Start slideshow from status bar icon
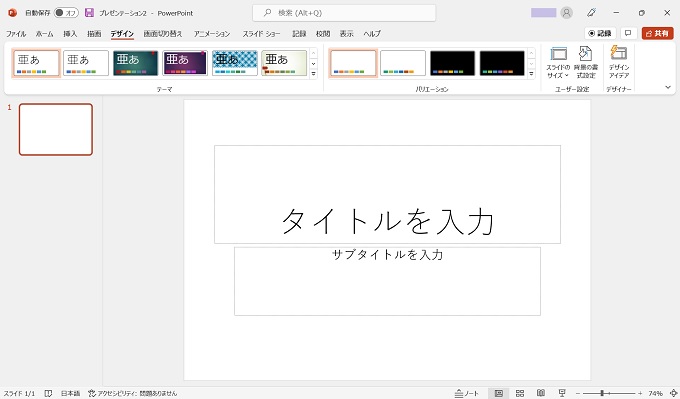The width and height of the screenshot is (680, 399). tap(562, 393)
